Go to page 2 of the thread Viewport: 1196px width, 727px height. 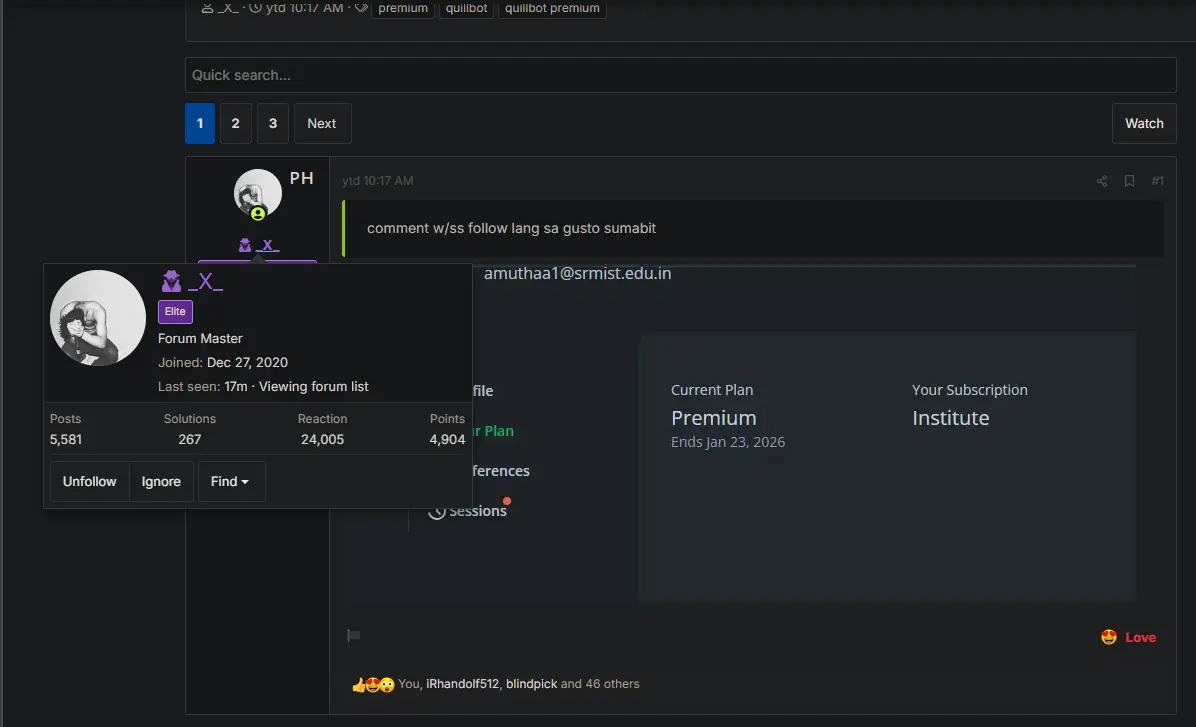236,124
